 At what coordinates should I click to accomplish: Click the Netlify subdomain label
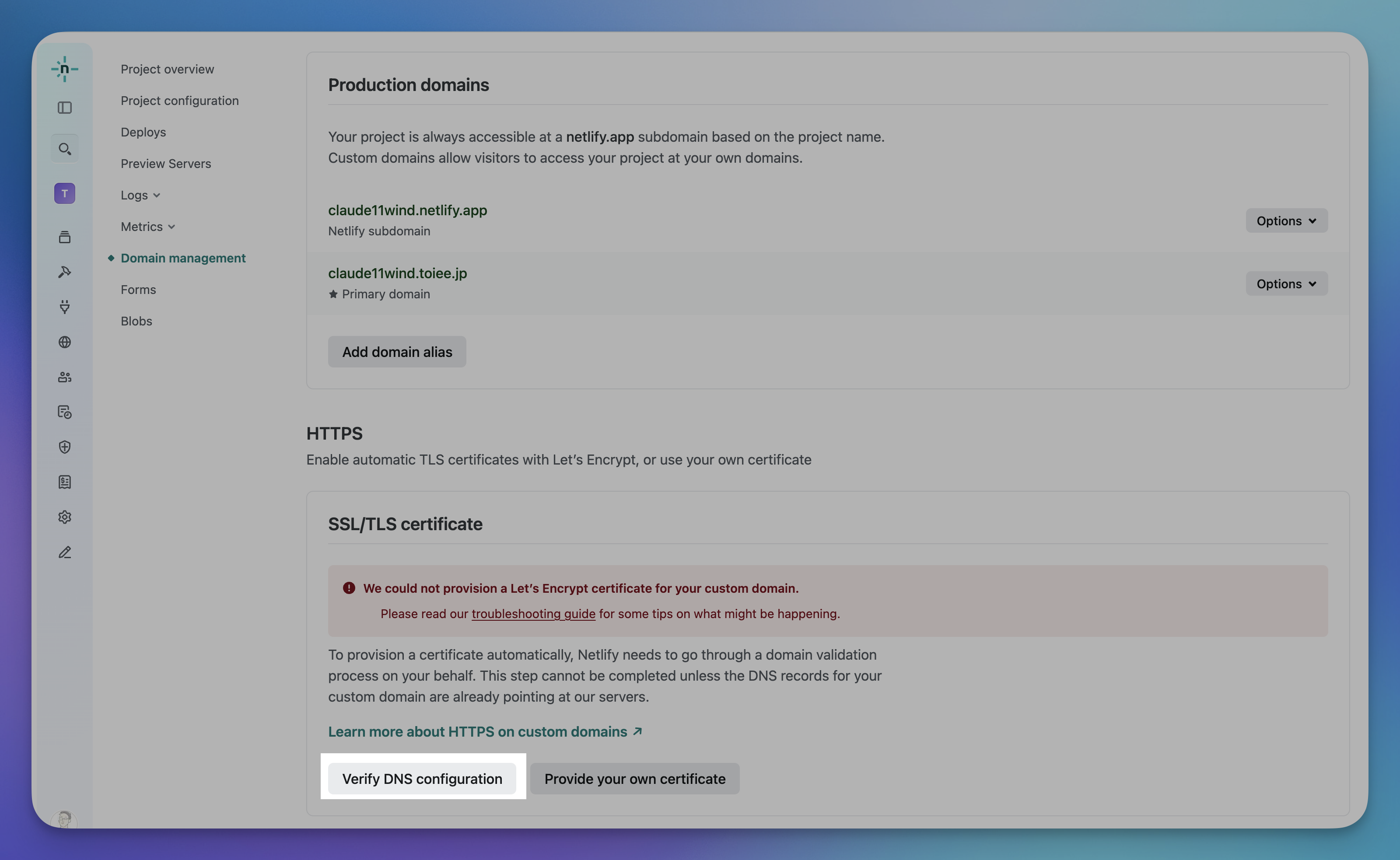pyautogui.click(x=379, y=231)
